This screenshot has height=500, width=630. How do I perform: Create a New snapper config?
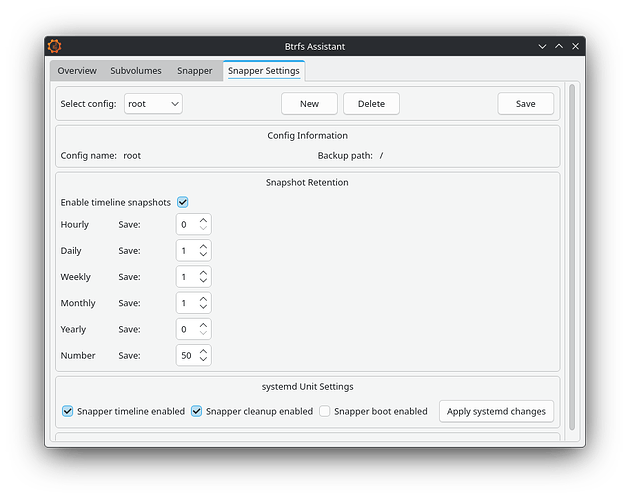[309, 104]
